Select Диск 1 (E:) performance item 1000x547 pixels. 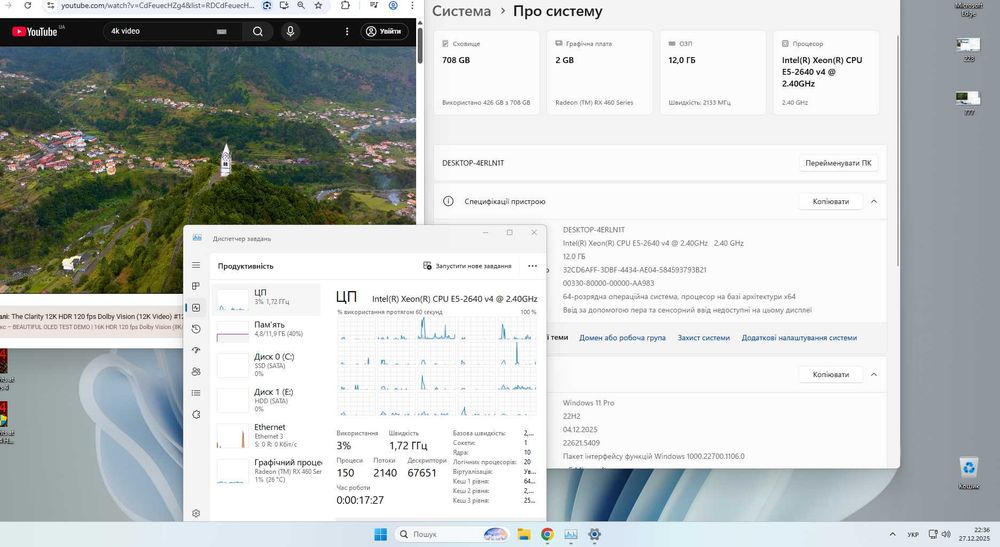click(266, 400)
